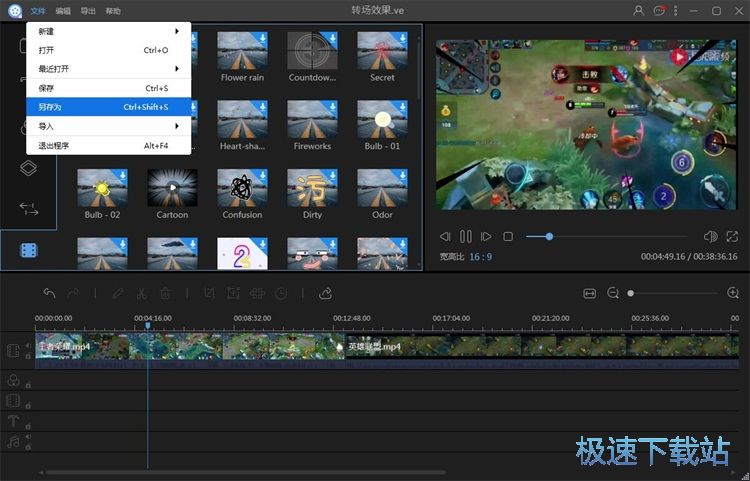Zoom in the timeline with plus magnifier
This screenshot has width=750, height=481.
pyautogui.click(x=733, y=293)
